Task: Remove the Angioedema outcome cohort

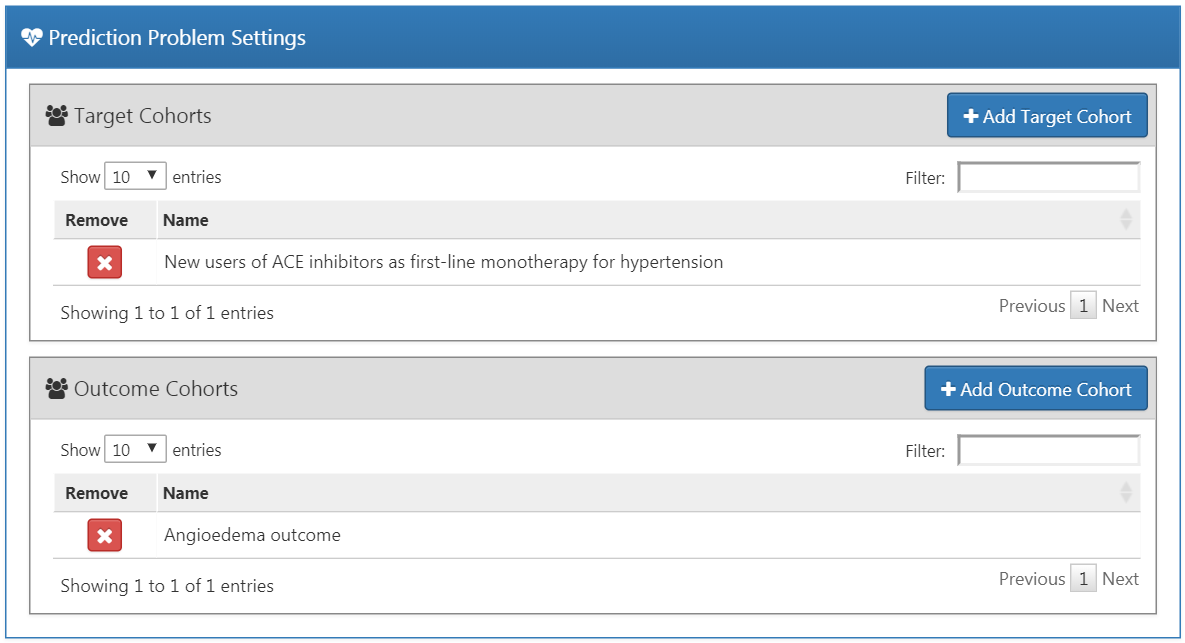Action: 104,535
